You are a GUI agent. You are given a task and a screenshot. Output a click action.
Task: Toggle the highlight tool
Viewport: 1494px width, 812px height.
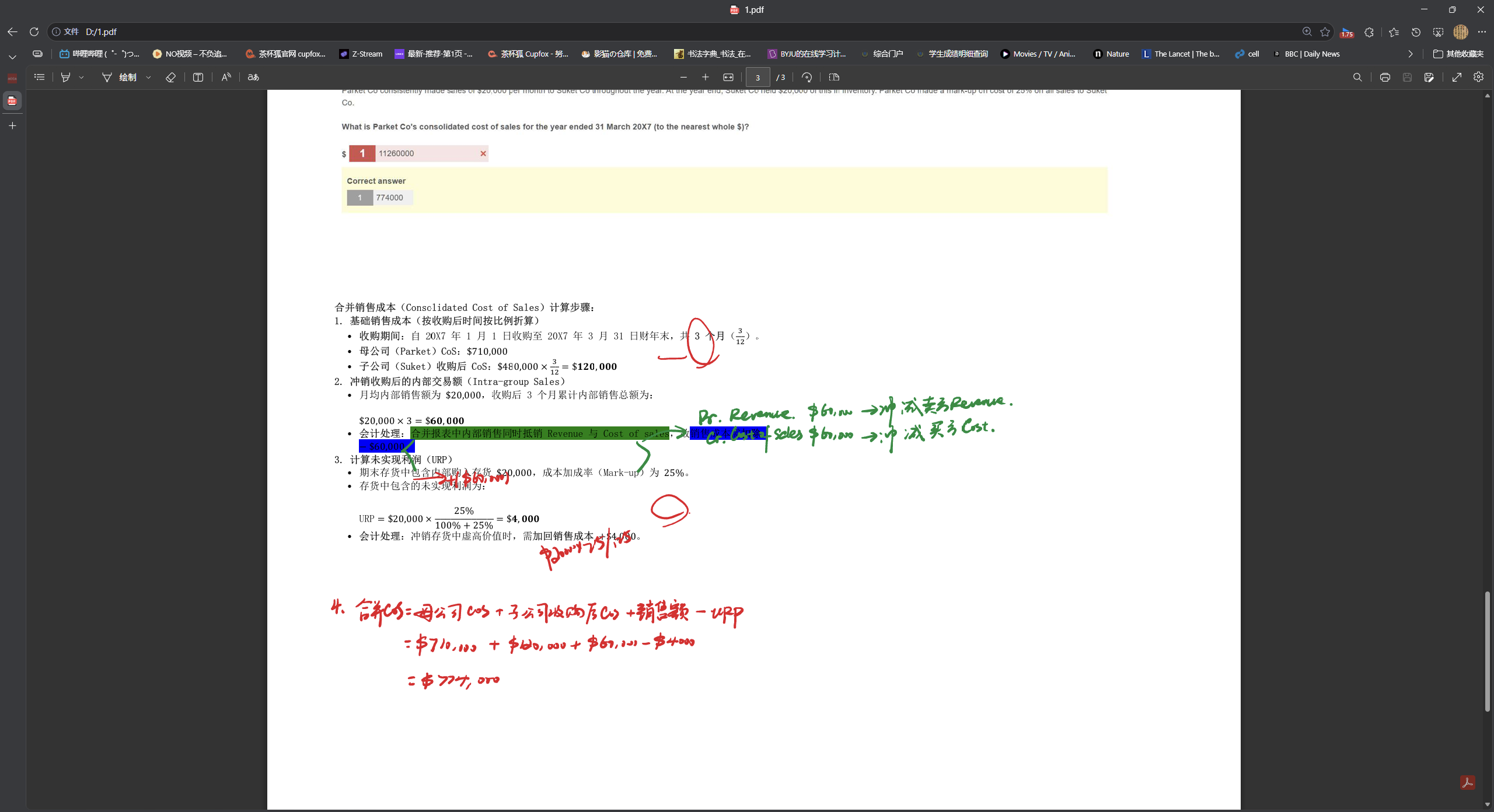tap(65, 77)
